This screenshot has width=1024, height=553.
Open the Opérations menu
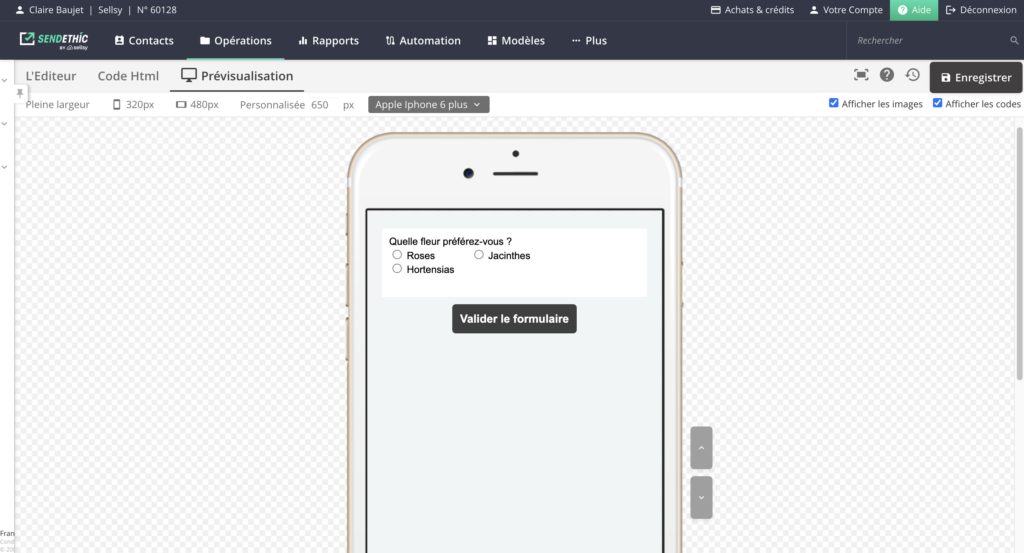point(236,40)
